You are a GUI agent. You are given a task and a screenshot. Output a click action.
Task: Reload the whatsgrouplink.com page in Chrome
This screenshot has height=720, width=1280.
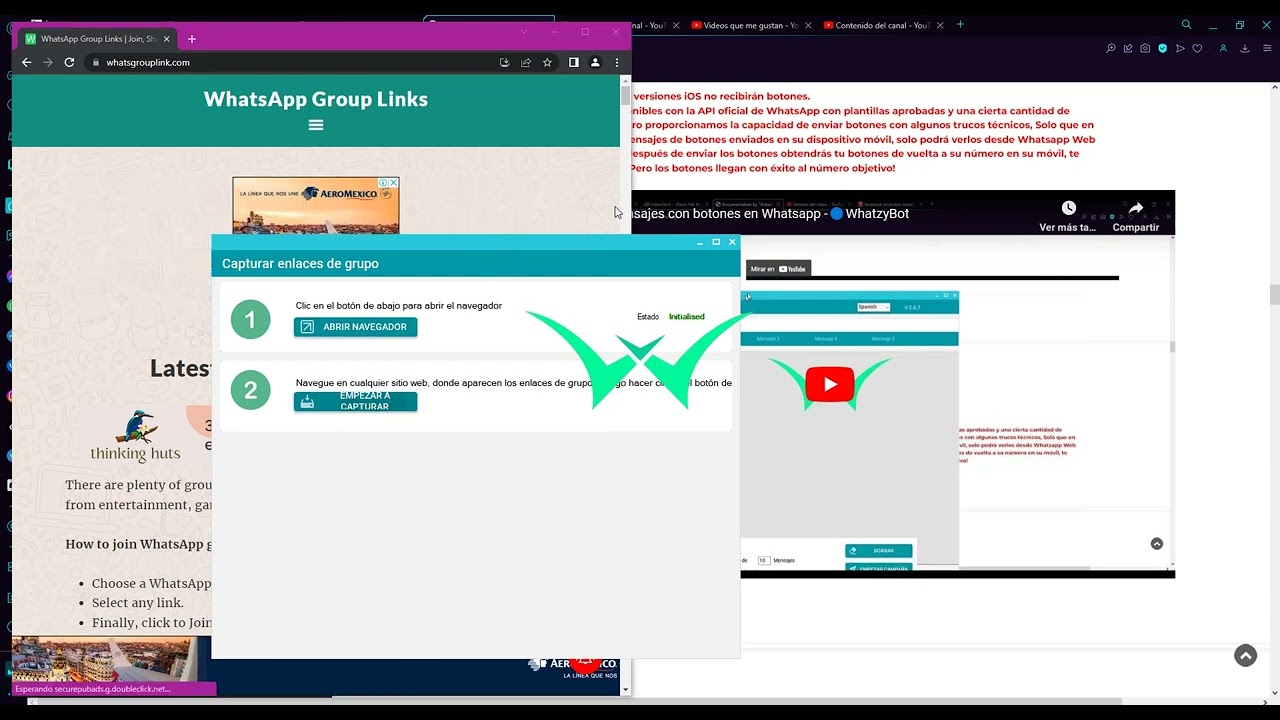[69, 62]
